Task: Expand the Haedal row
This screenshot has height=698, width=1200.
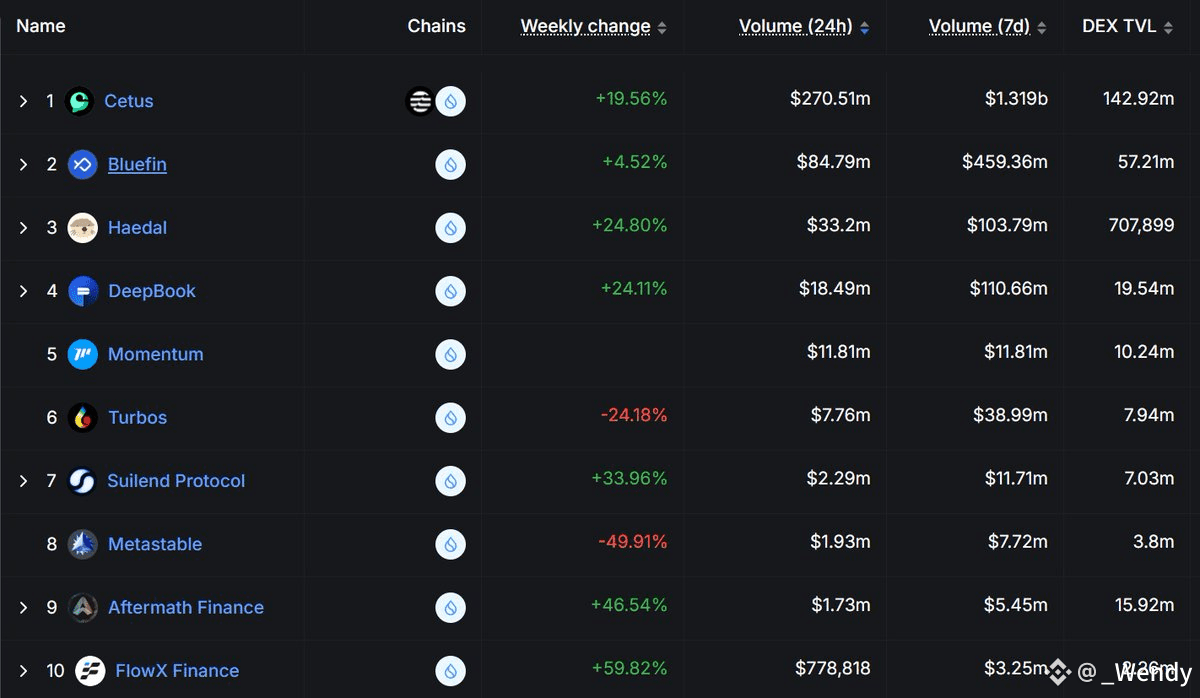Action: point(23,228)
